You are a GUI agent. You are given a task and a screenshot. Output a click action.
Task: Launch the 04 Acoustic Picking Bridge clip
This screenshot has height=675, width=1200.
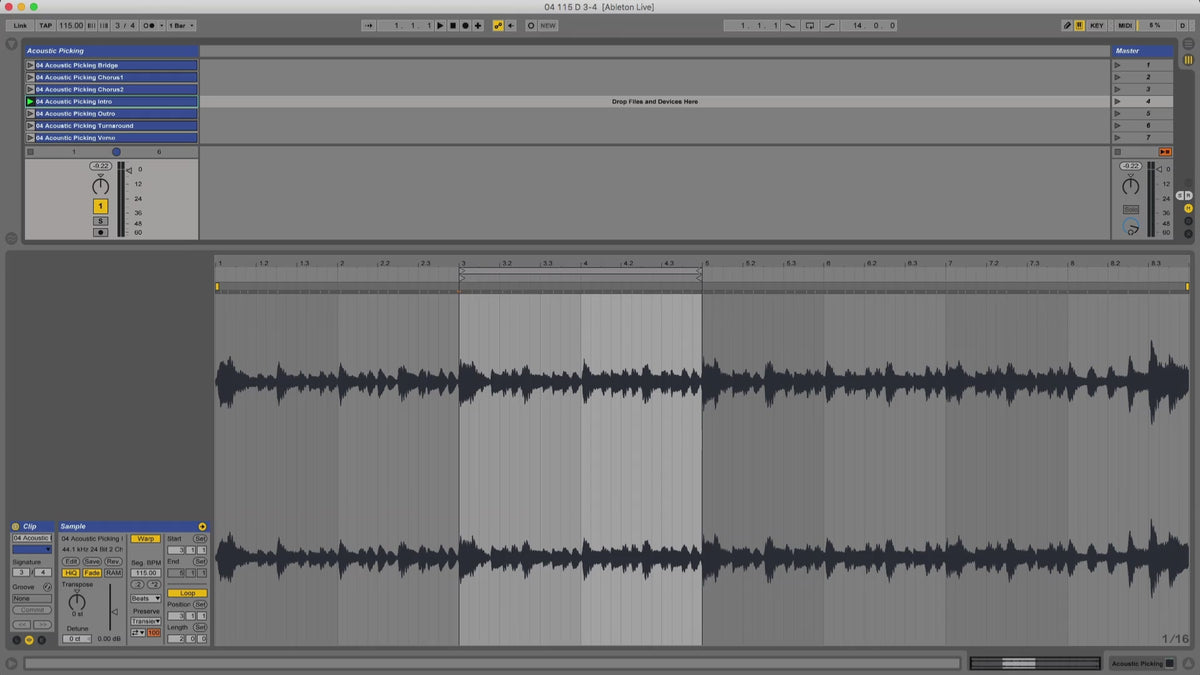(x=31, y=65)
